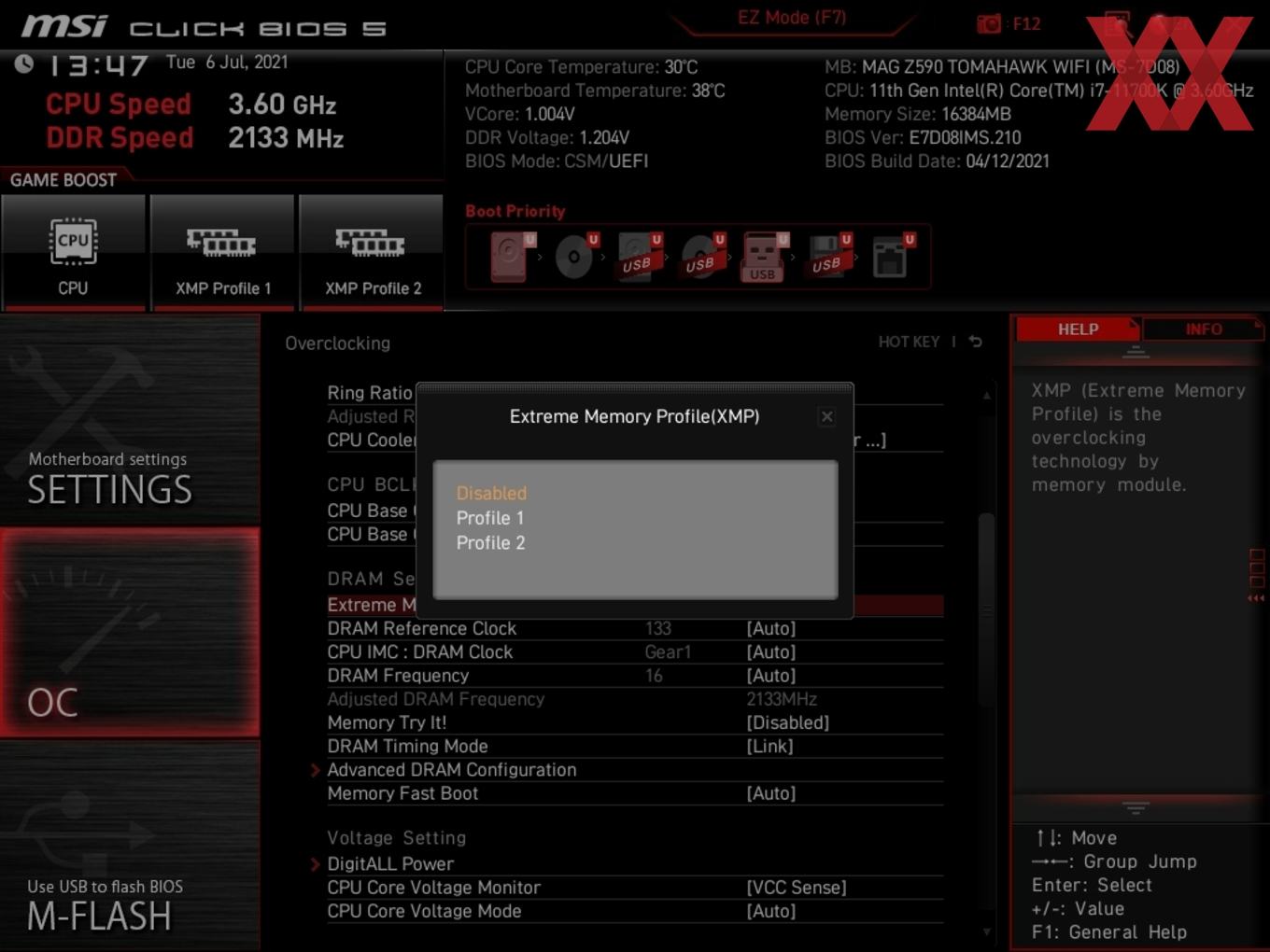Click the F12 screenshot camera icon
This screenshot has height=952, width=1270.
[x=989, y=24]
